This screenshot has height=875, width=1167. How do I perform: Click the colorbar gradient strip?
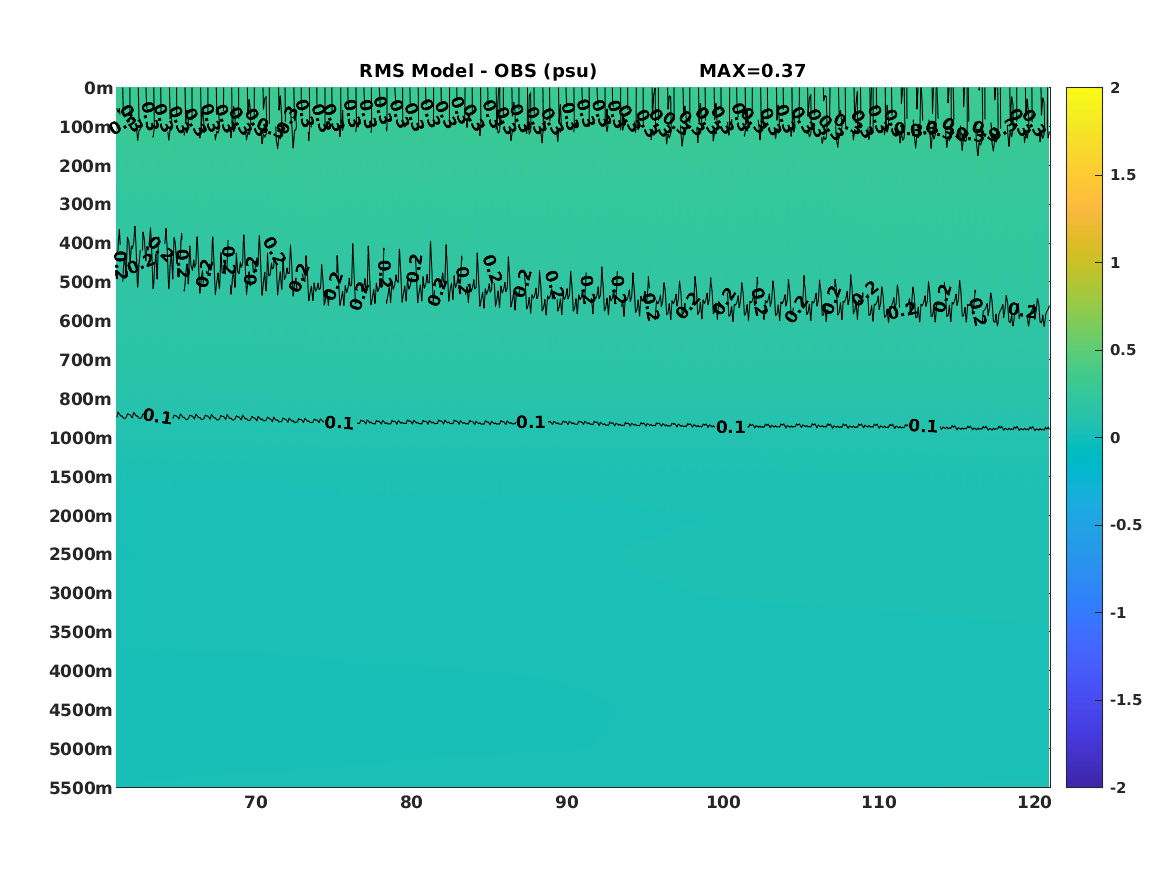point(1084,438)
